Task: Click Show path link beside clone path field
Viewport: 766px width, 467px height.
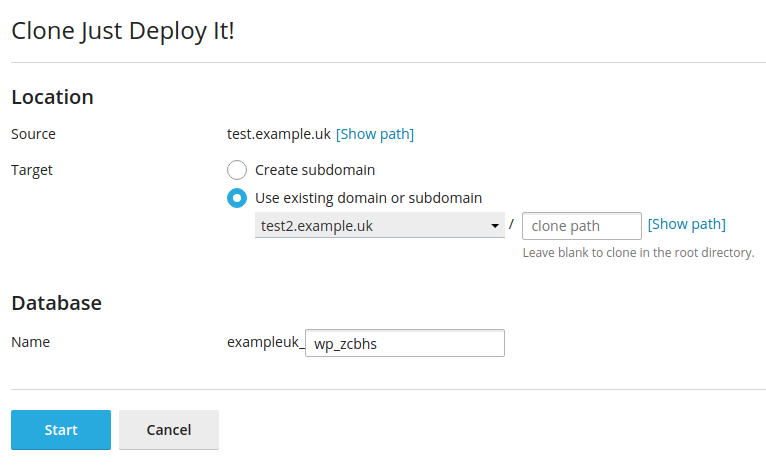Action: coord(686,224)
